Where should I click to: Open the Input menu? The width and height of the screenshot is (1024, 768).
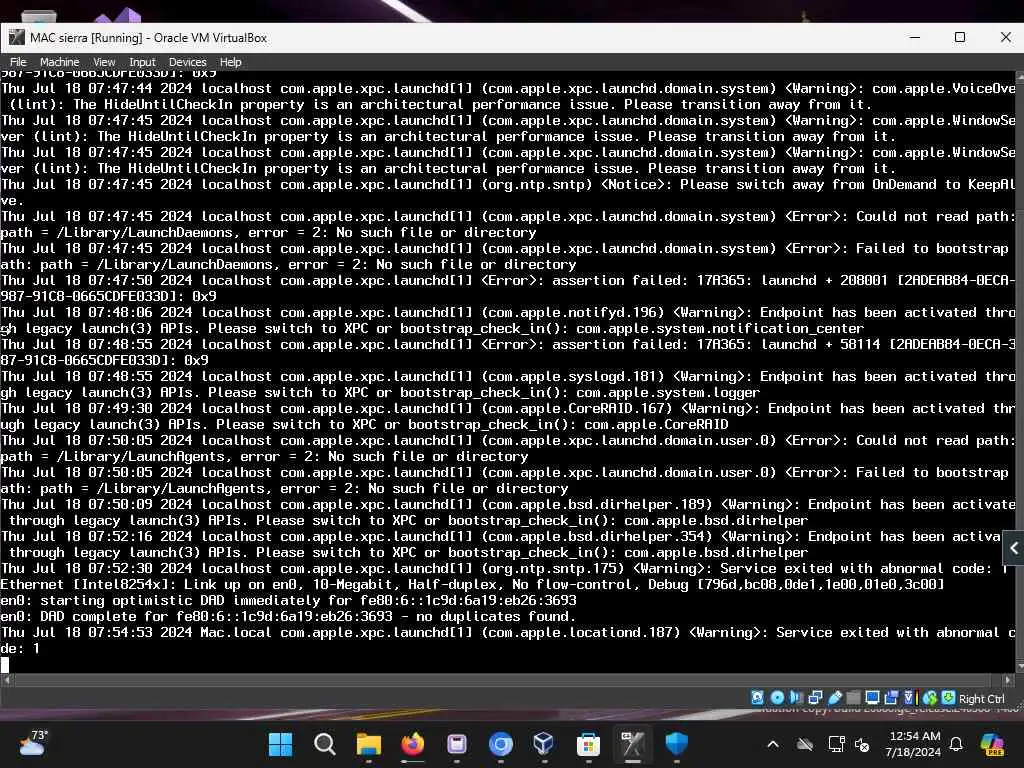coord(142,62)
